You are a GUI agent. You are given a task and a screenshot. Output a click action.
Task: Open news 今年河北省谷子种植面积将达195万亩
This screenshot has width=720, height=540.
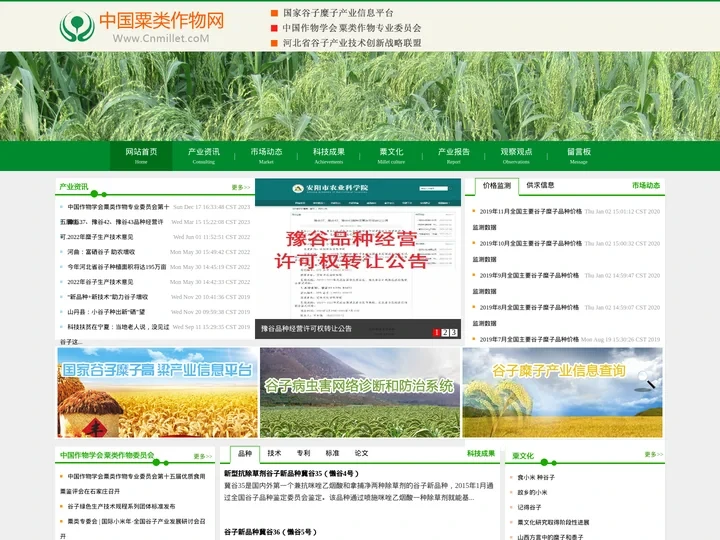click(117, 267)
